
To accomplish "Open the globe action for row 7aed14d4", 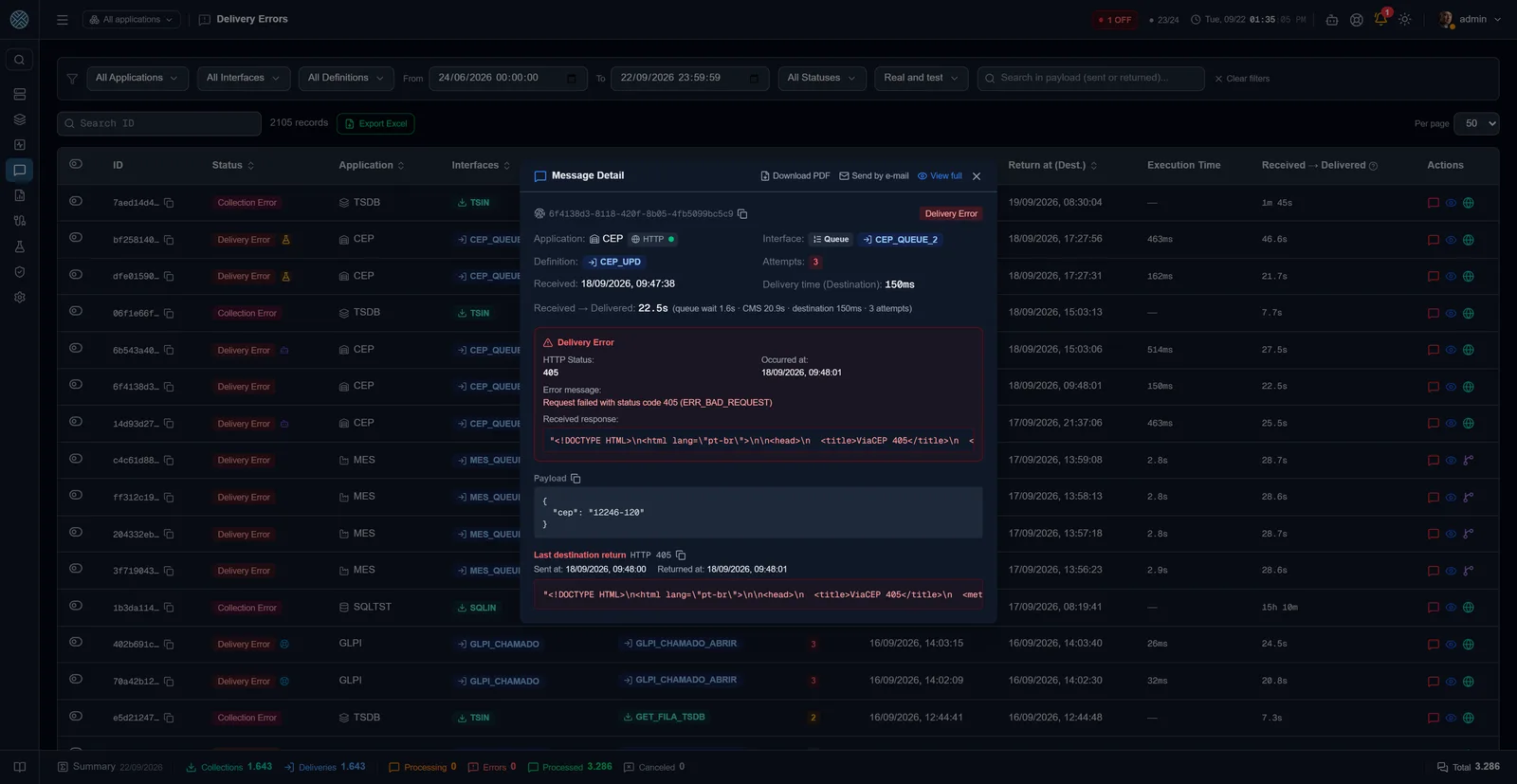I will click(1469, 203).
